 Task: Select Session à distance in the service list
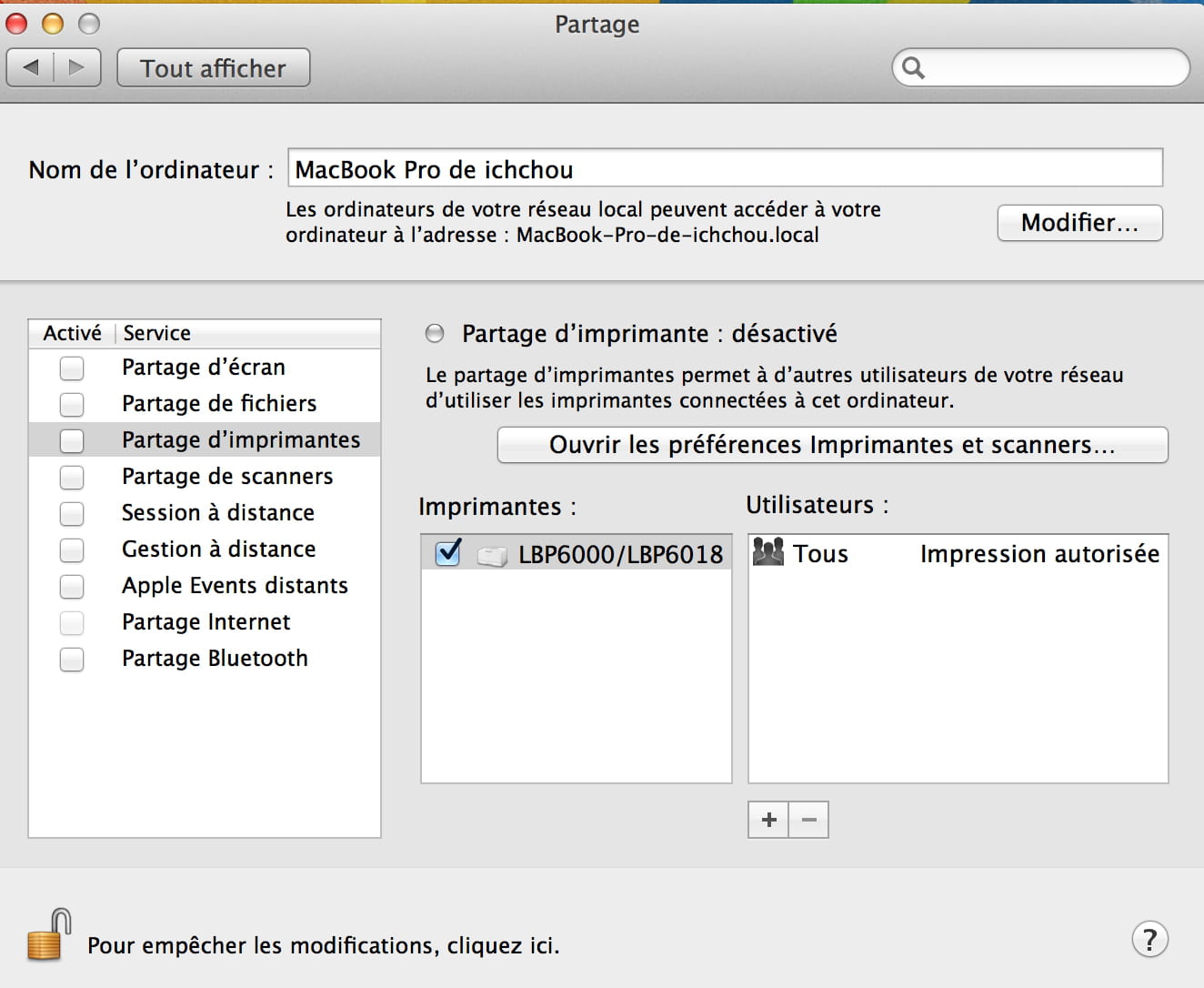point(217,513)
